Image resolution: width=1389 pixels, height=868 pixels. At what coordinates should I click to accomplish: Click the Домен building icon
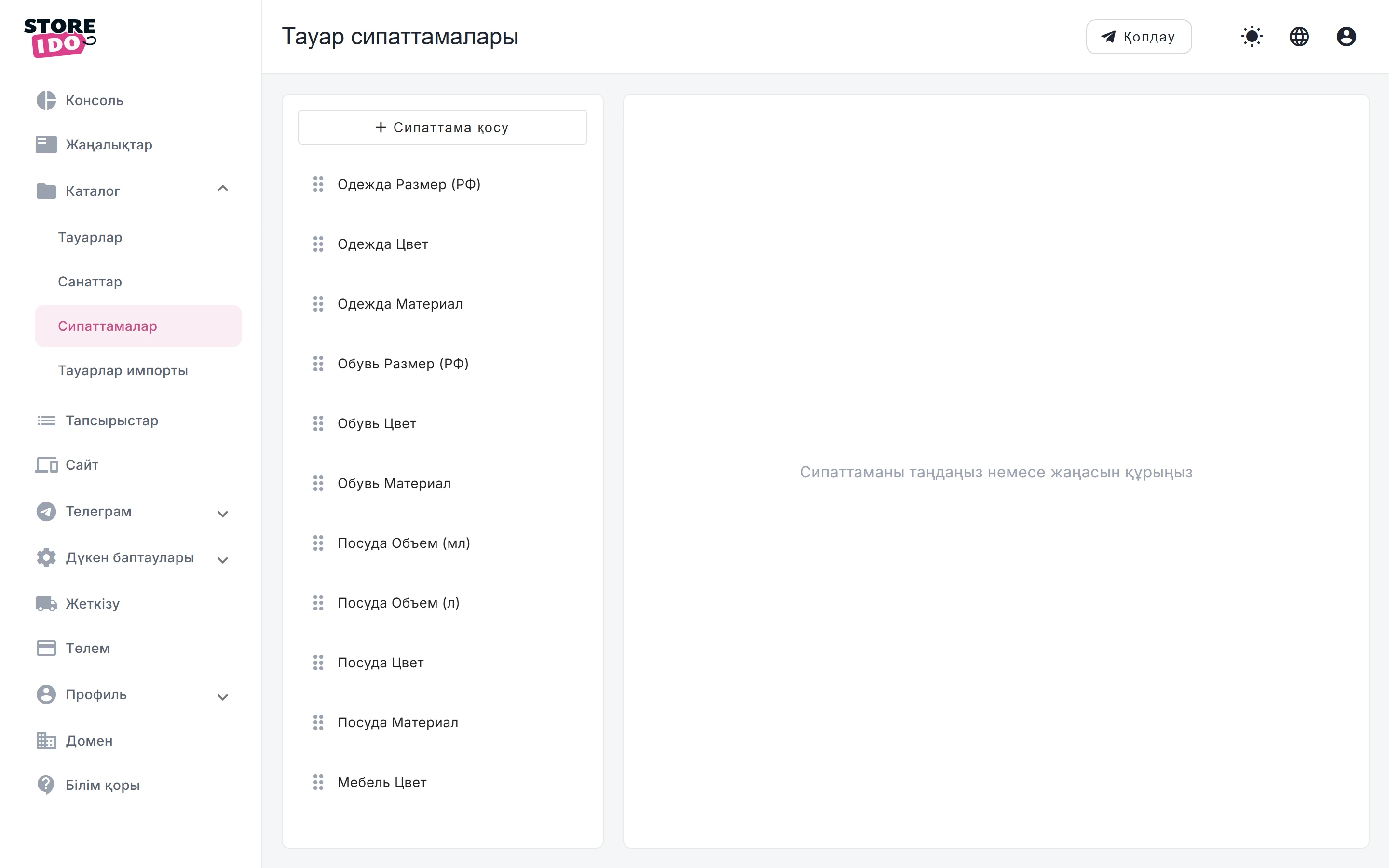(46, 741)
